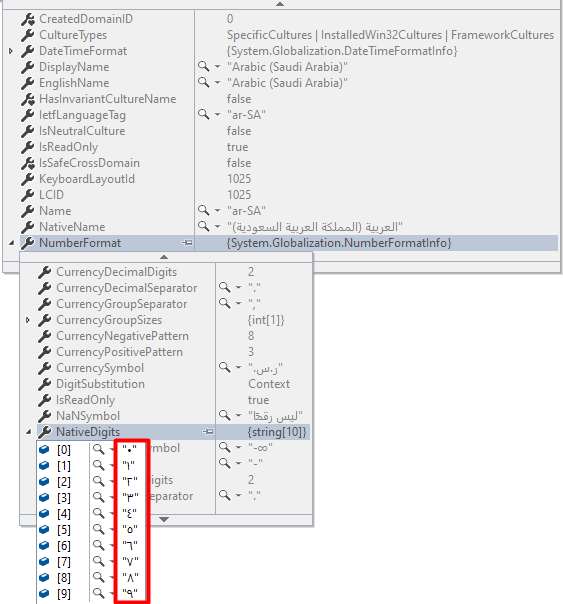The image size is (563, 604).
Task: Select array element [8] row
Action: click(x=92, y=577)
